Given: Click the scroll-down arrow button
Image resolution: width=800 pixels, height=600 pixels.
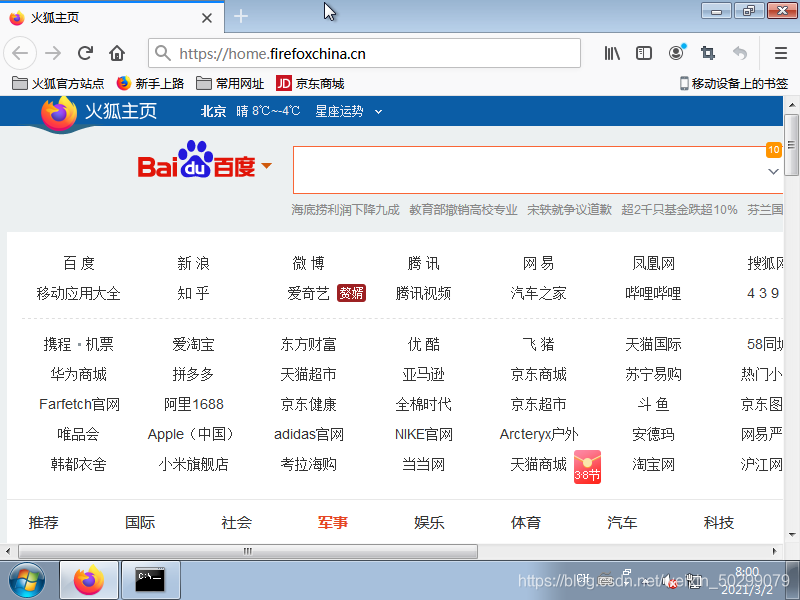Looking at the screenshot, I should pos(791,535).
